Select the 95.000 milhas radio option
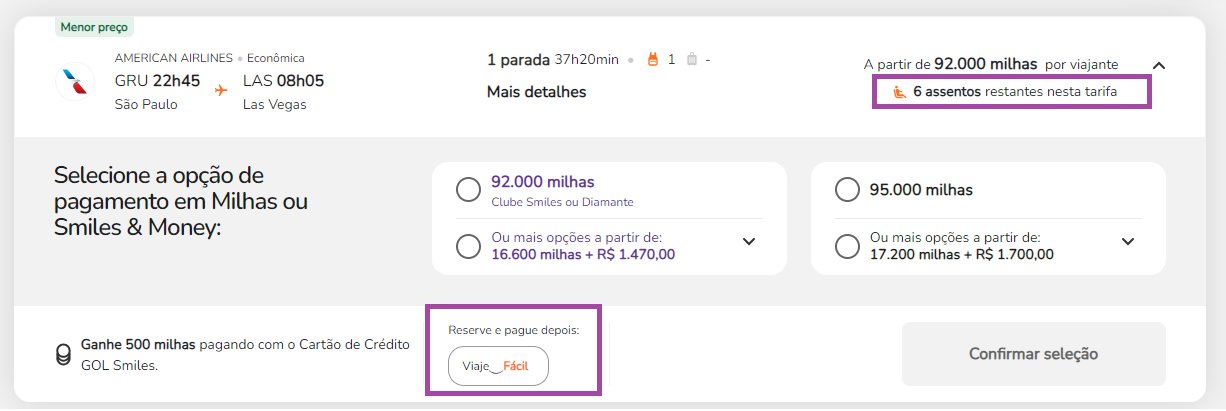The width and height of the screenshot is (1226, 411). (x=847, y=189)
